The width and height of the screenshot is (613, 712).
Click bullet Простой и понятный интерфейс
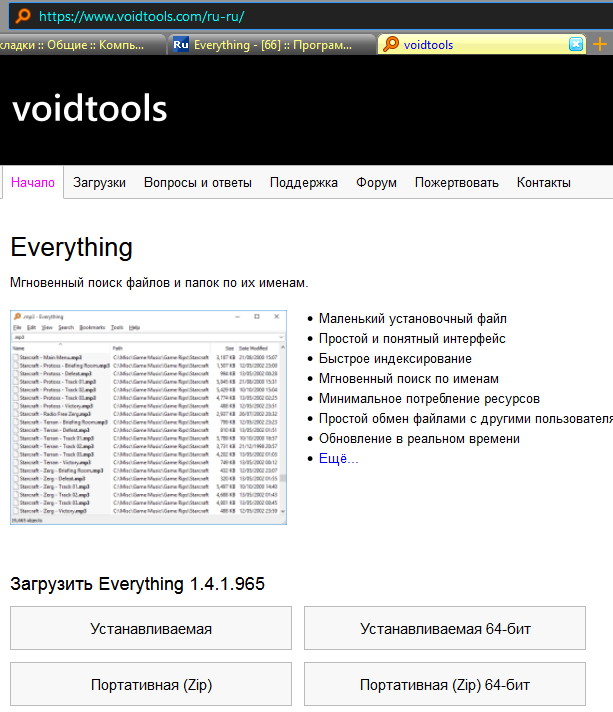tap(412, 338)
